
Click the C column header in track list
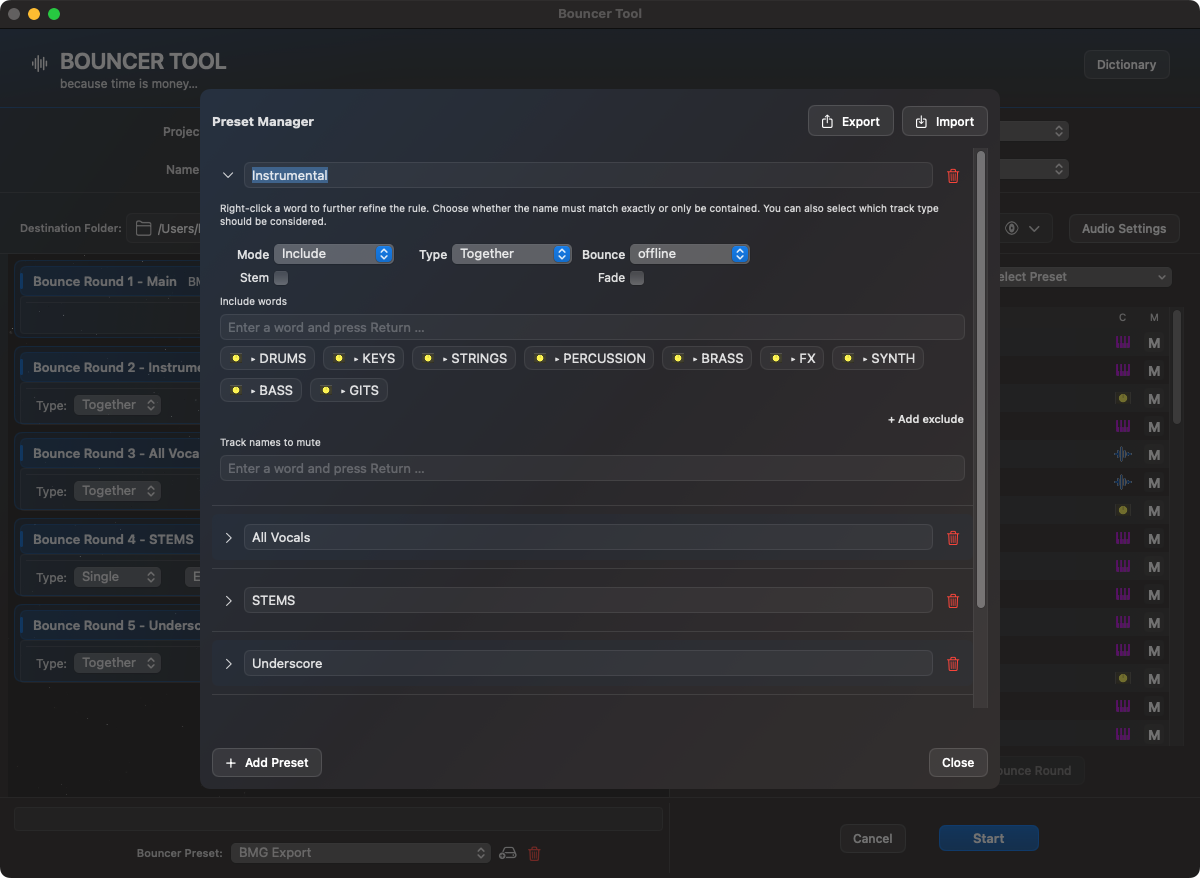coord(1123,318)
